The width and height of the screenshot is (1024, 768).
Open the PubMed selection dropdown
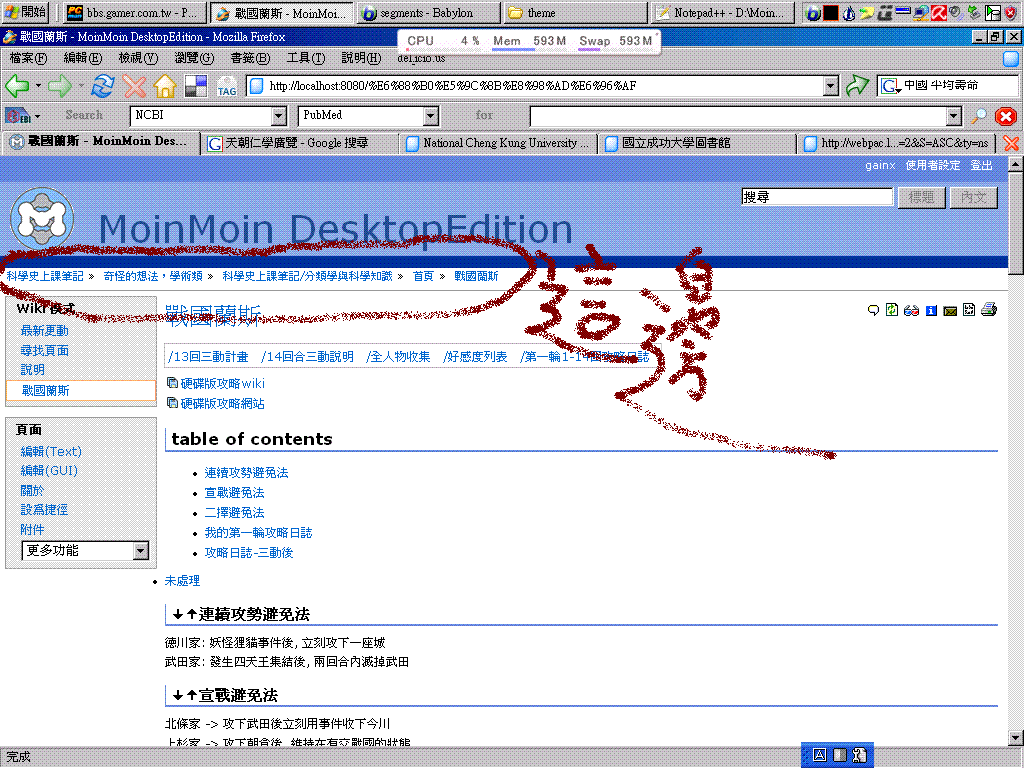tap(430, 116)
